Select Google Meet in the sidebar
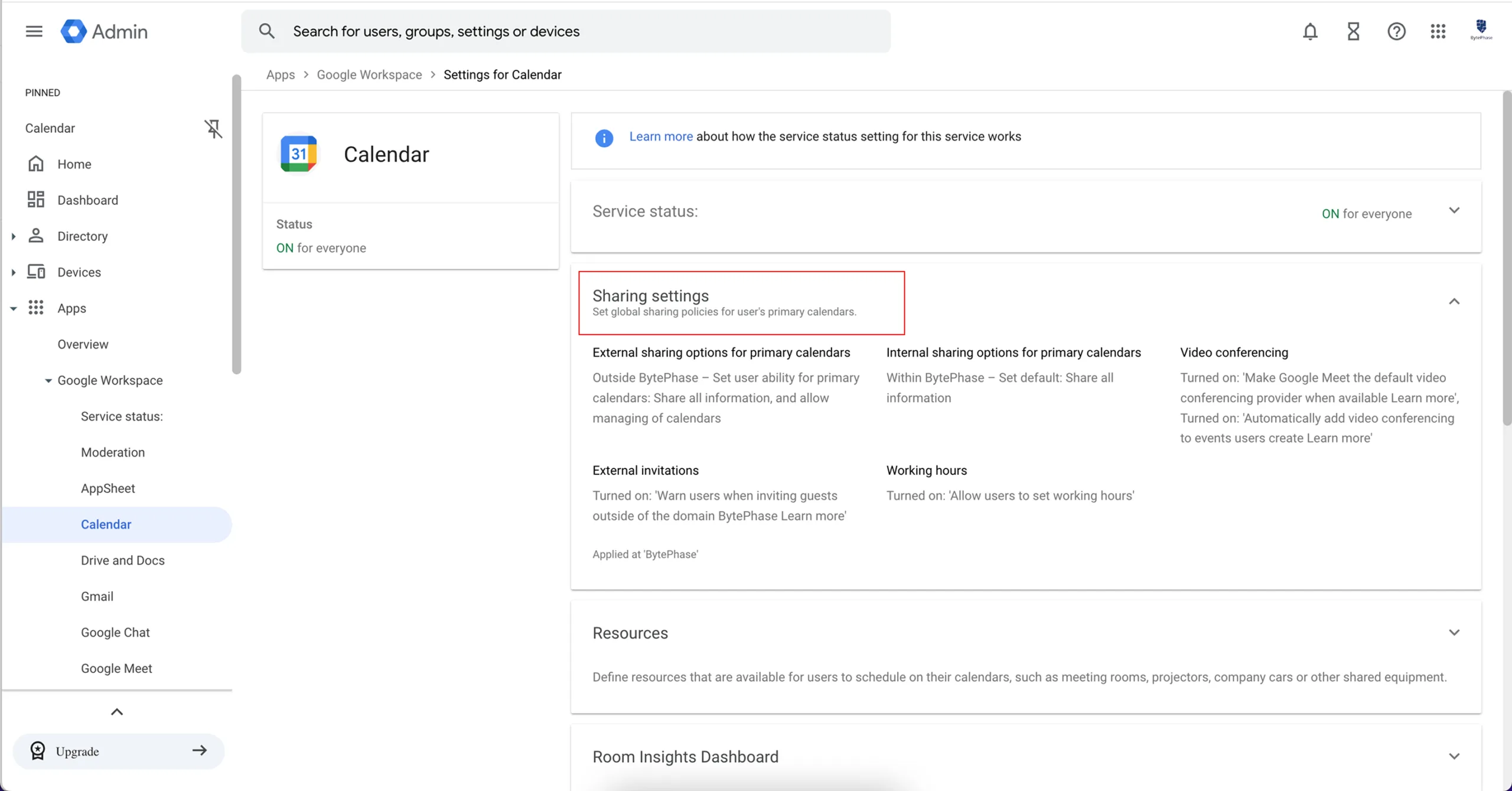This screenshot has height=791, width=1512. tap(116, 668)
